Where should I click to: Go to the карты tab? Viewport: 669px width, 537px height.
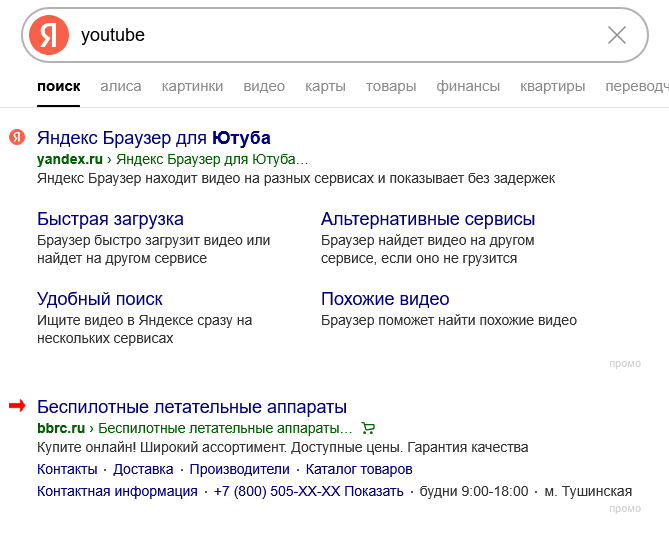click(325, 86)
